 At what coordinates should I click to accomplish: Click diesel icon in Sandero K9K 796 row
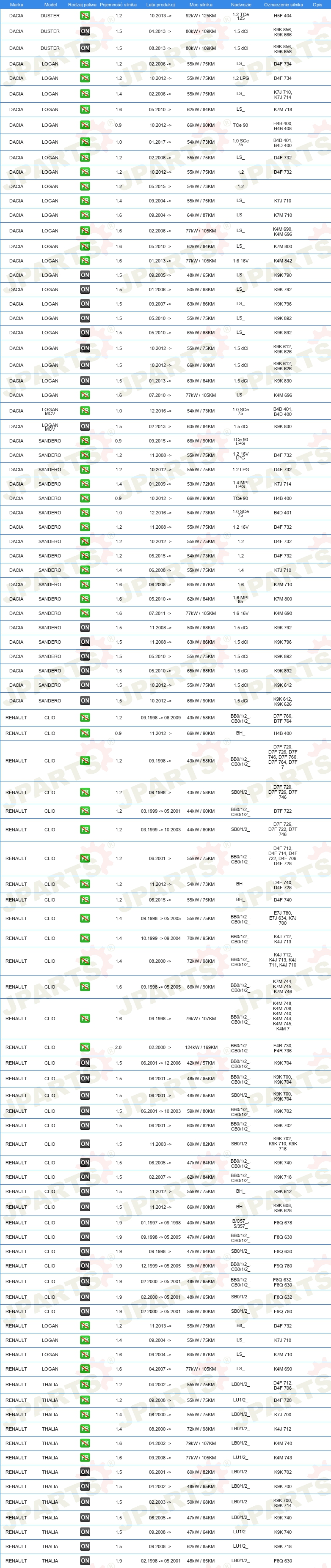(x=85, y=642)
